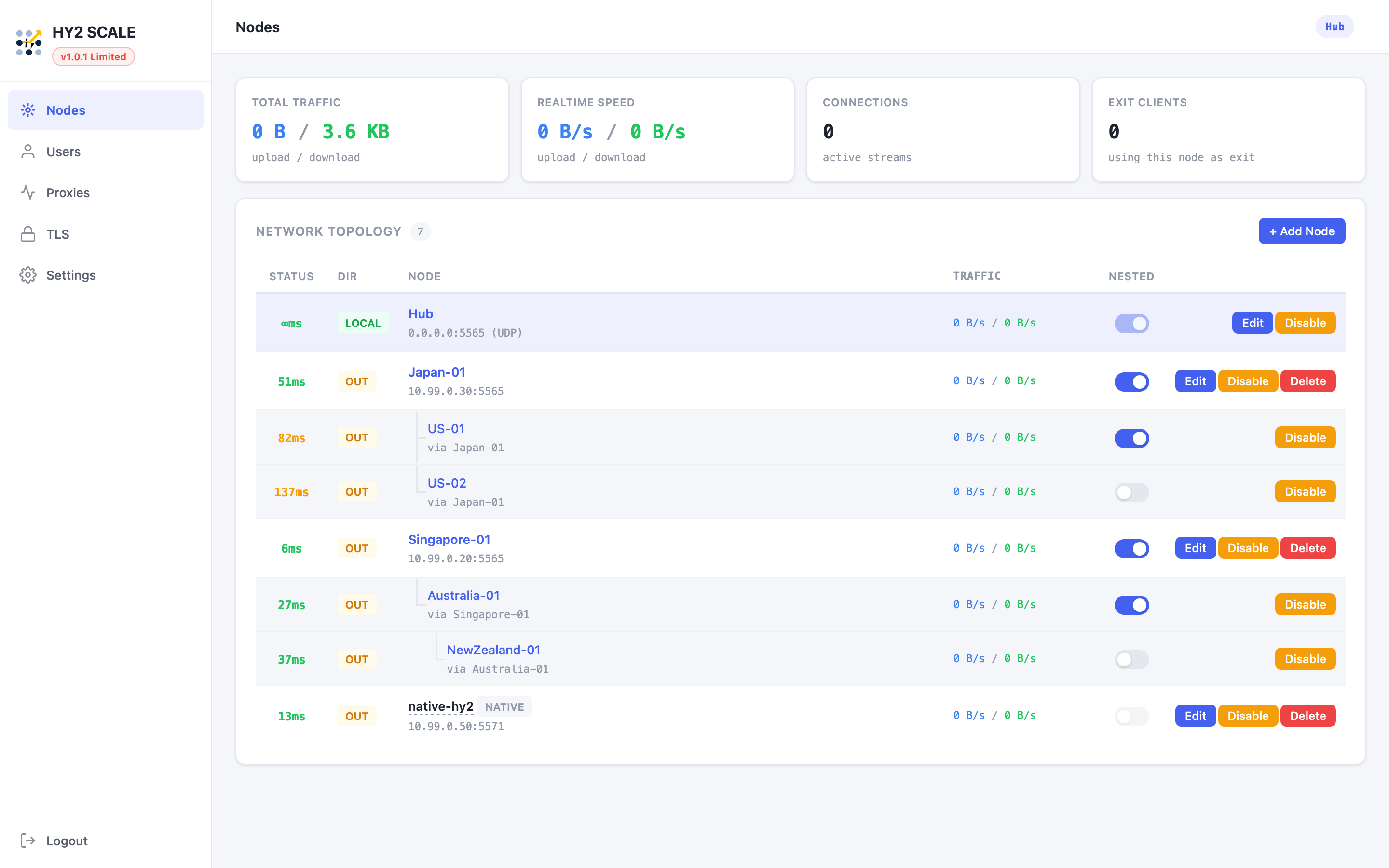
Task: Edit the native-hy2 node
Action: point(1195,716)
